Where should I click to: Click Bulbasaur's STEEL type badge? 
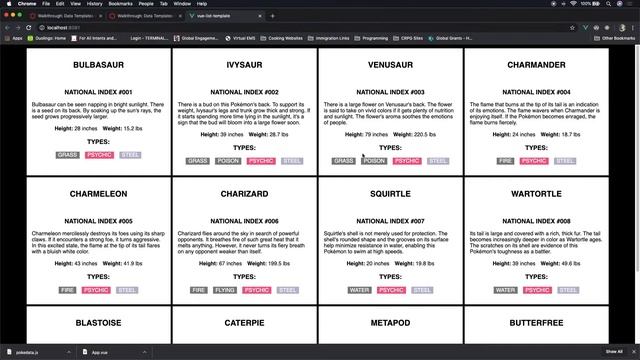tap(130, 155)
